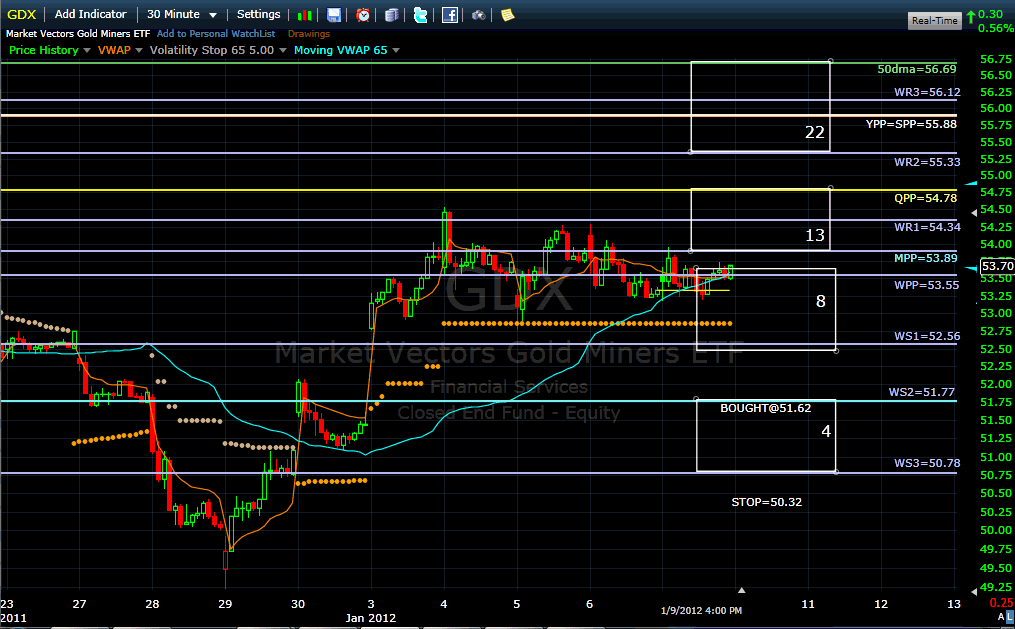This screenshot has width=1015, height=629.
Task: Open the Add Indicator menu
Action: pos(91,14)
